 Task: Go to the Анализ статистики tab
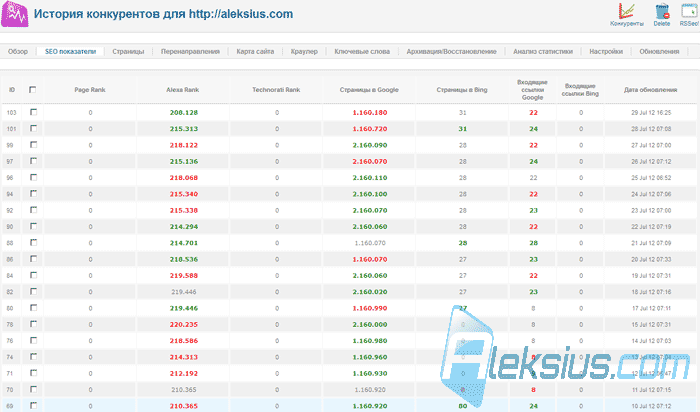[x=543, y=51]
